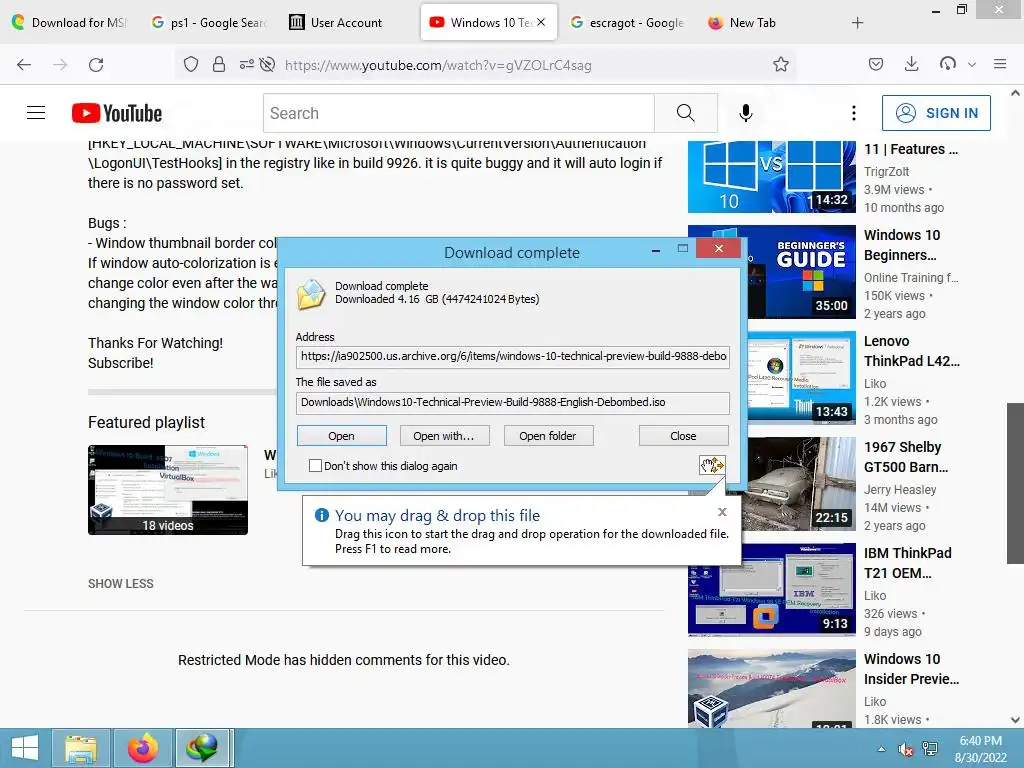Open the IBM ThinkPad 9:13 thumbnail
The height and width of the screenshot is (768, 1024).
(x=771, y=590)
